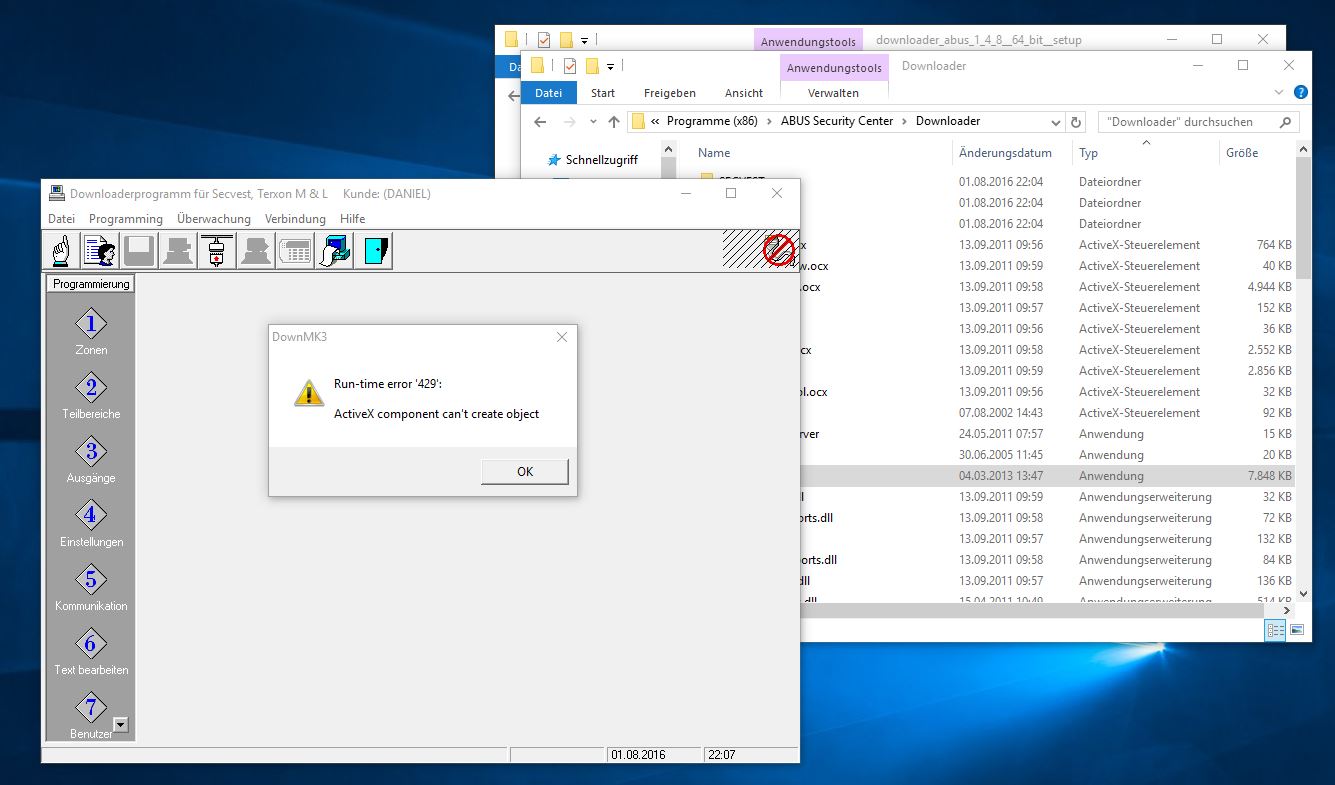Expand the Explorer ribbon chevron
The width and height of the screenshot is (1335, 785).
(x=1279, y=92)
